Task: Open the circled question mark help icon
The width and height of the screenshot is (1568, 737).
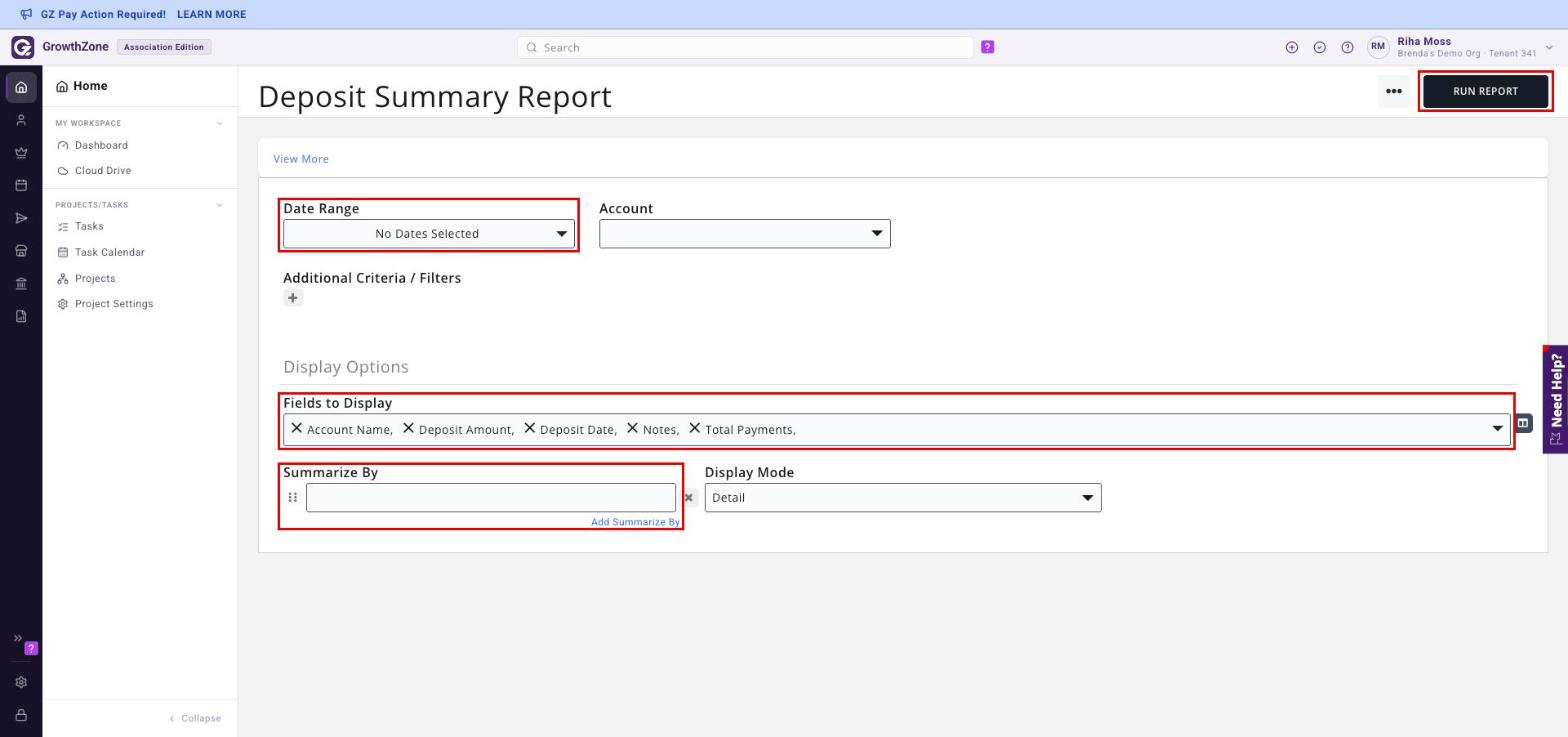Action: [x=1347, y=47]
